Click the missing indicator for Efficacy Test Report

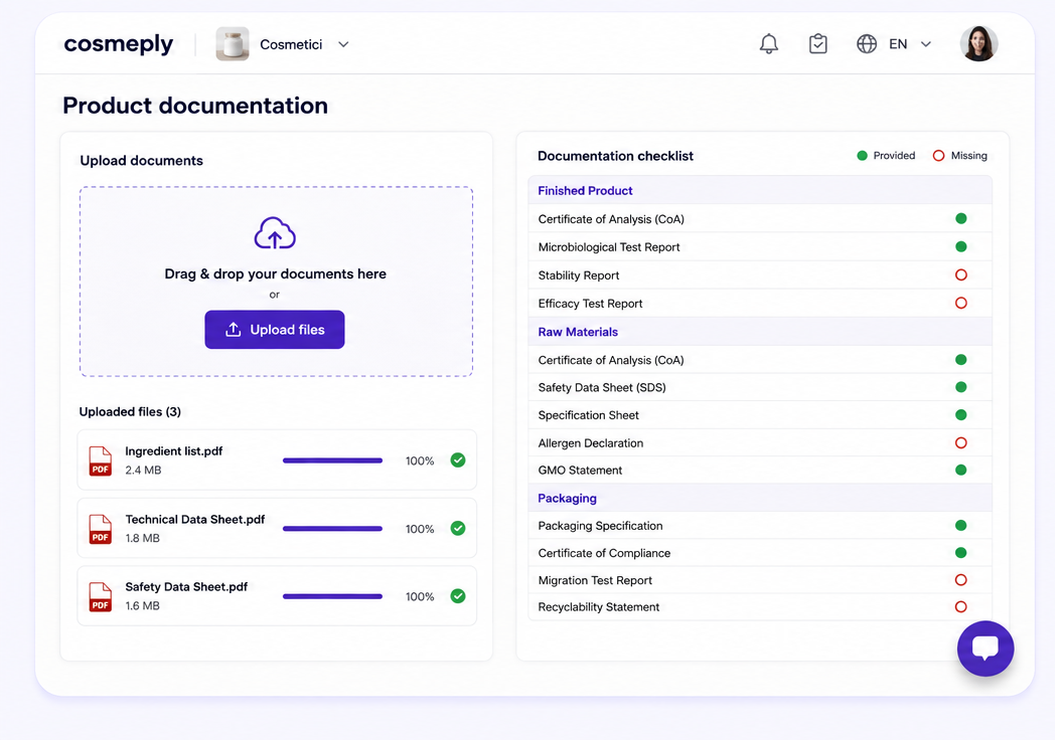point(961,303)
